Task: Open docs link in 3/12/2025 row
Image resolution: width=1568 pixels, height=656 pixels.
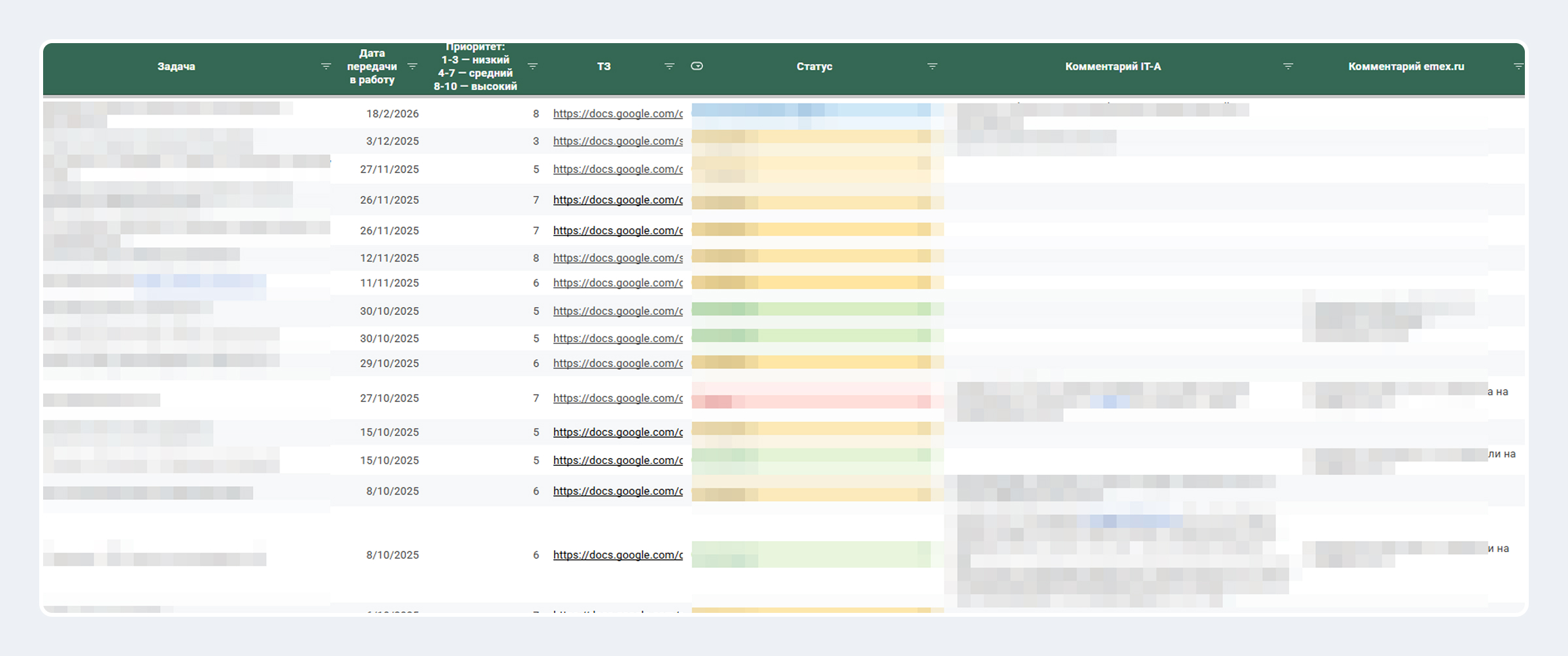Action: pyautogui.click(x=618, y=141)
